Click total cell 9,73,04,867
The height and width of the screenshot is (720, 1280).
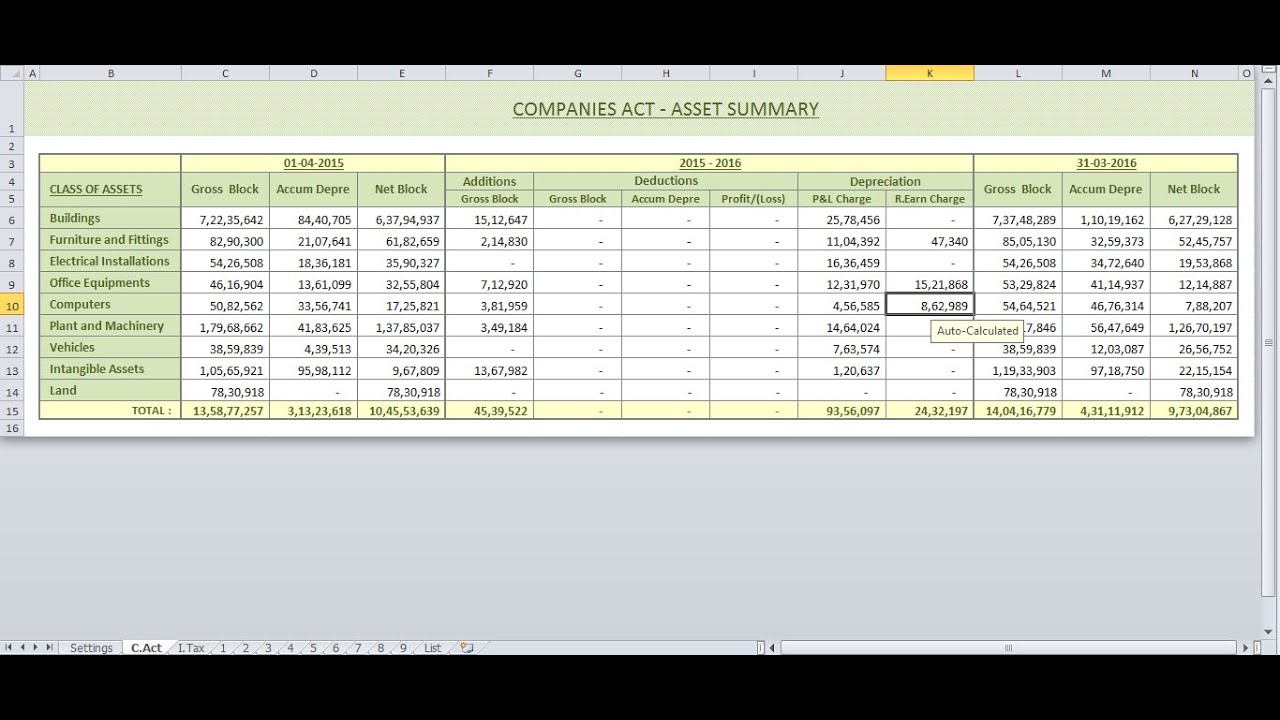(1194, 411)
